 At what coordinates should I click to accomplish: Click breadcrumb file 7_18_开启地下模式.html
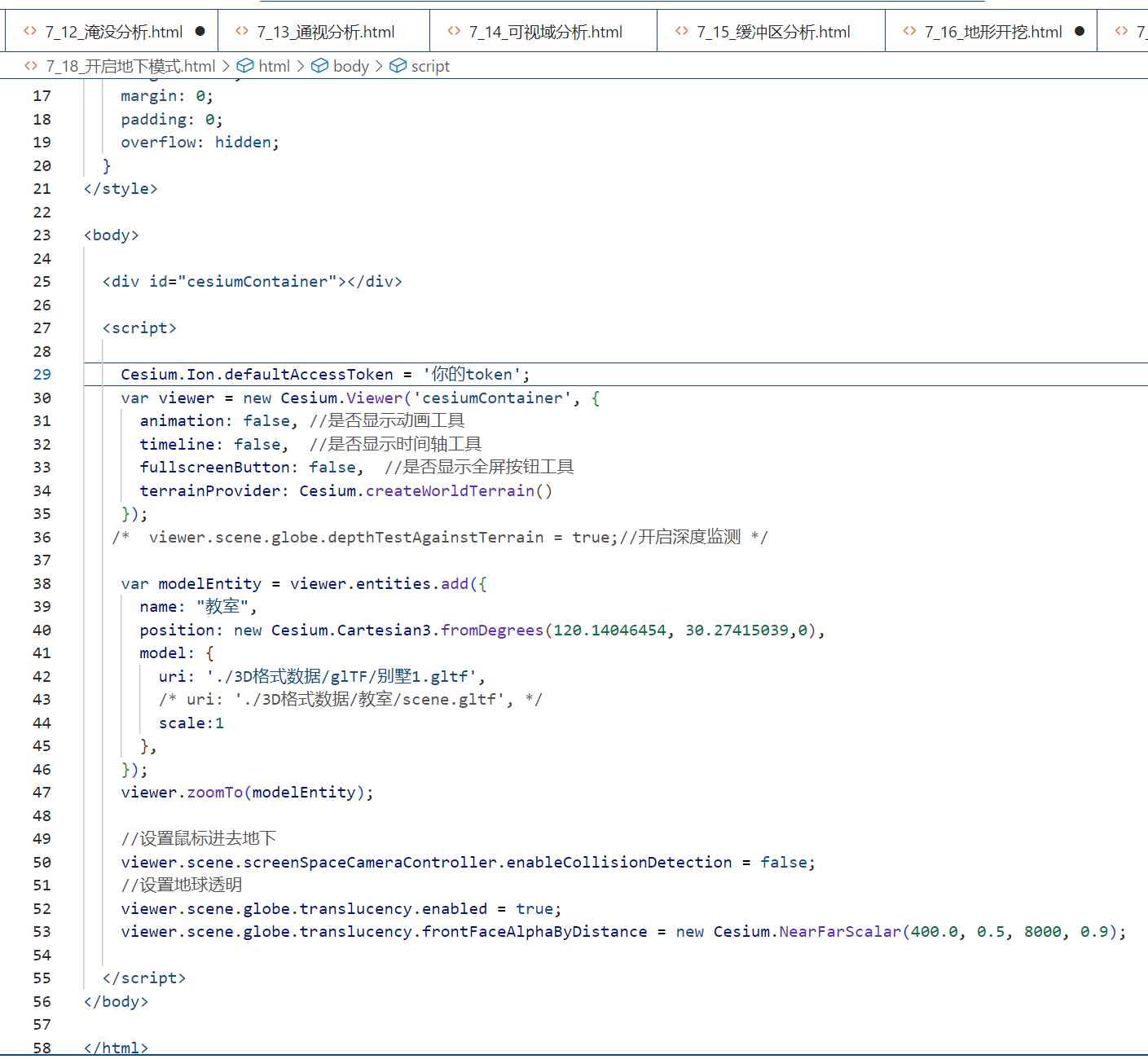point(130,66)
